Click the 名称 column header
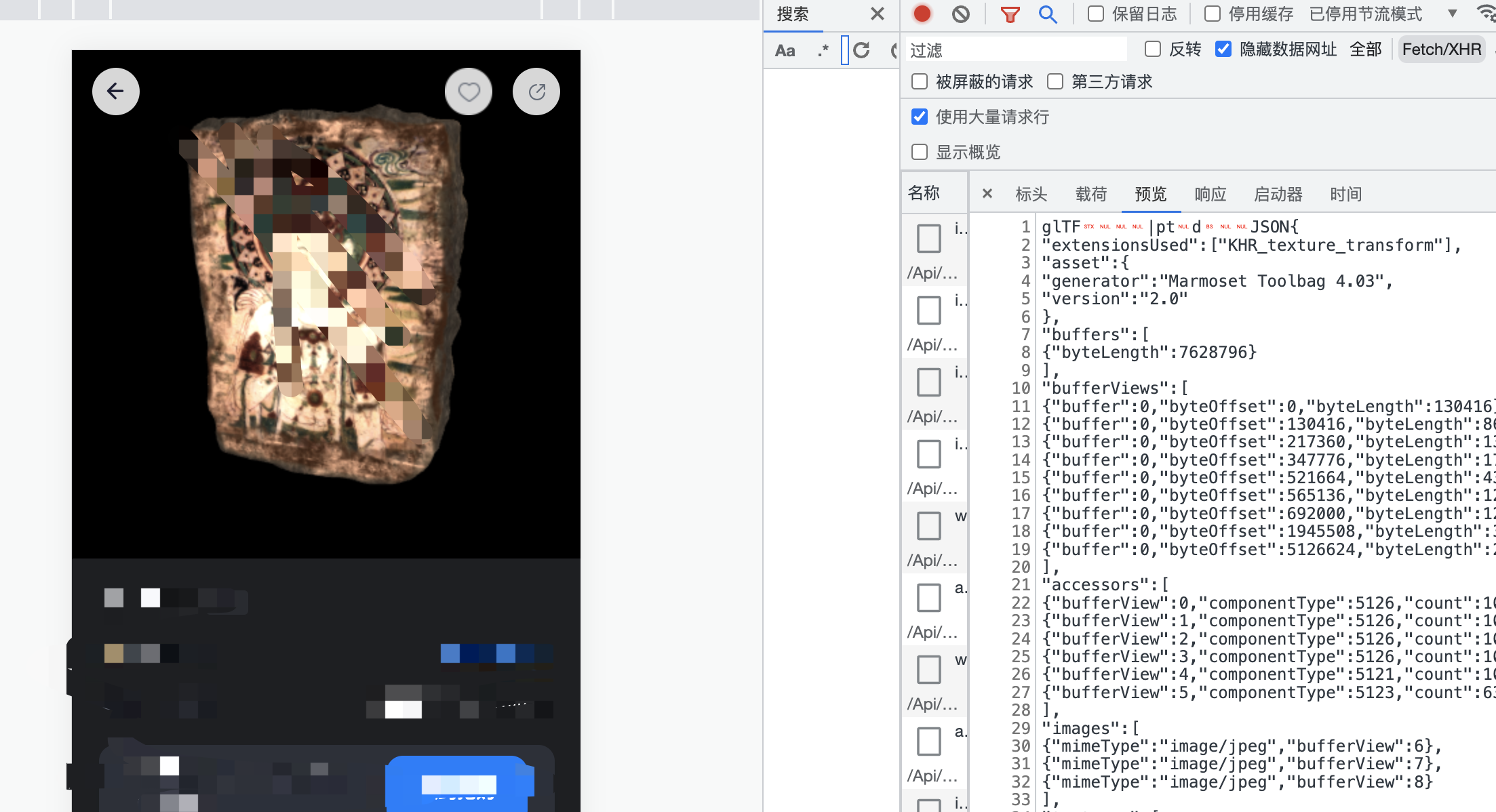 point(933,193)
